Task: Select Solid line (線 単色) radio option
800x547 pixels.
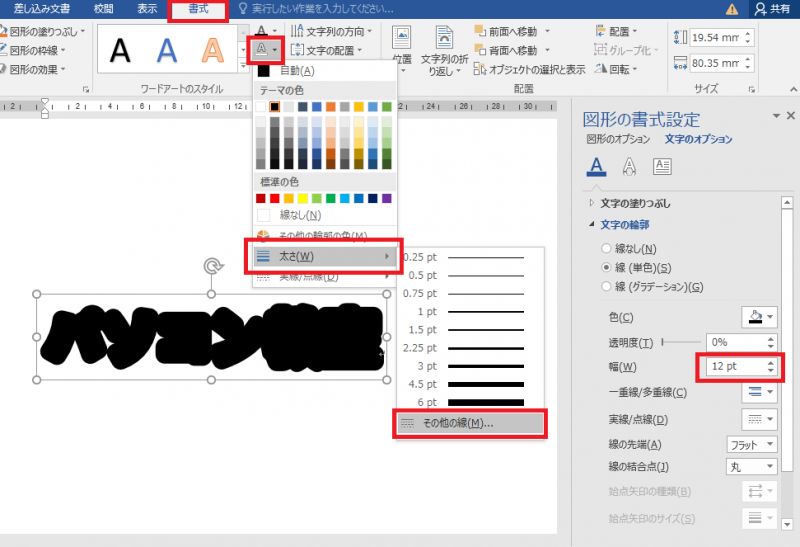Action: 606,267
